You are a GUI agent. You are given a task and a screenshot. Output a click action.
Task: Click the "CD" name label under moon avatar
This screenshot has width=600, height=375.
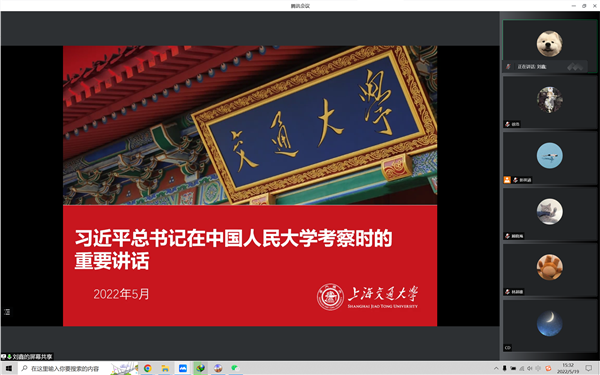(508, 348)
